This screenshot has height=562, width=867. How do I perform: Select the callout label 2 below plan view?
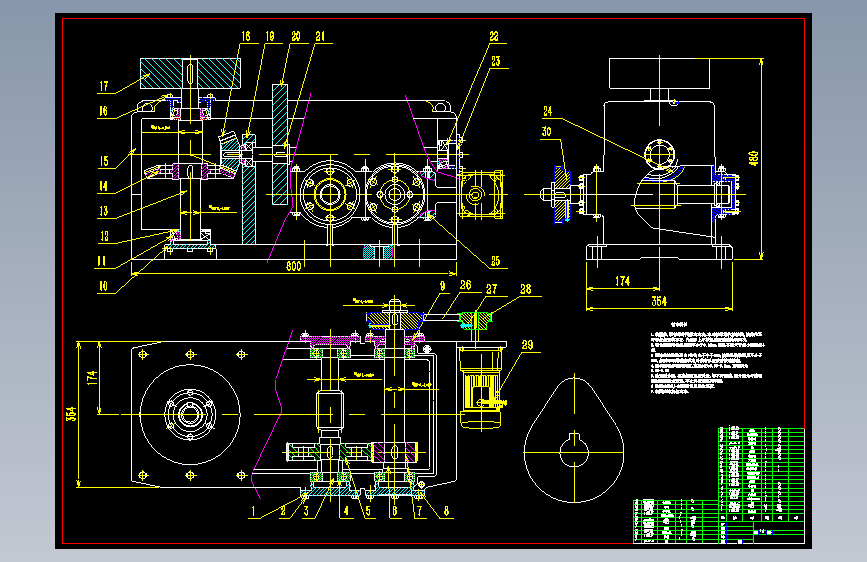click(x=283, y=512)
